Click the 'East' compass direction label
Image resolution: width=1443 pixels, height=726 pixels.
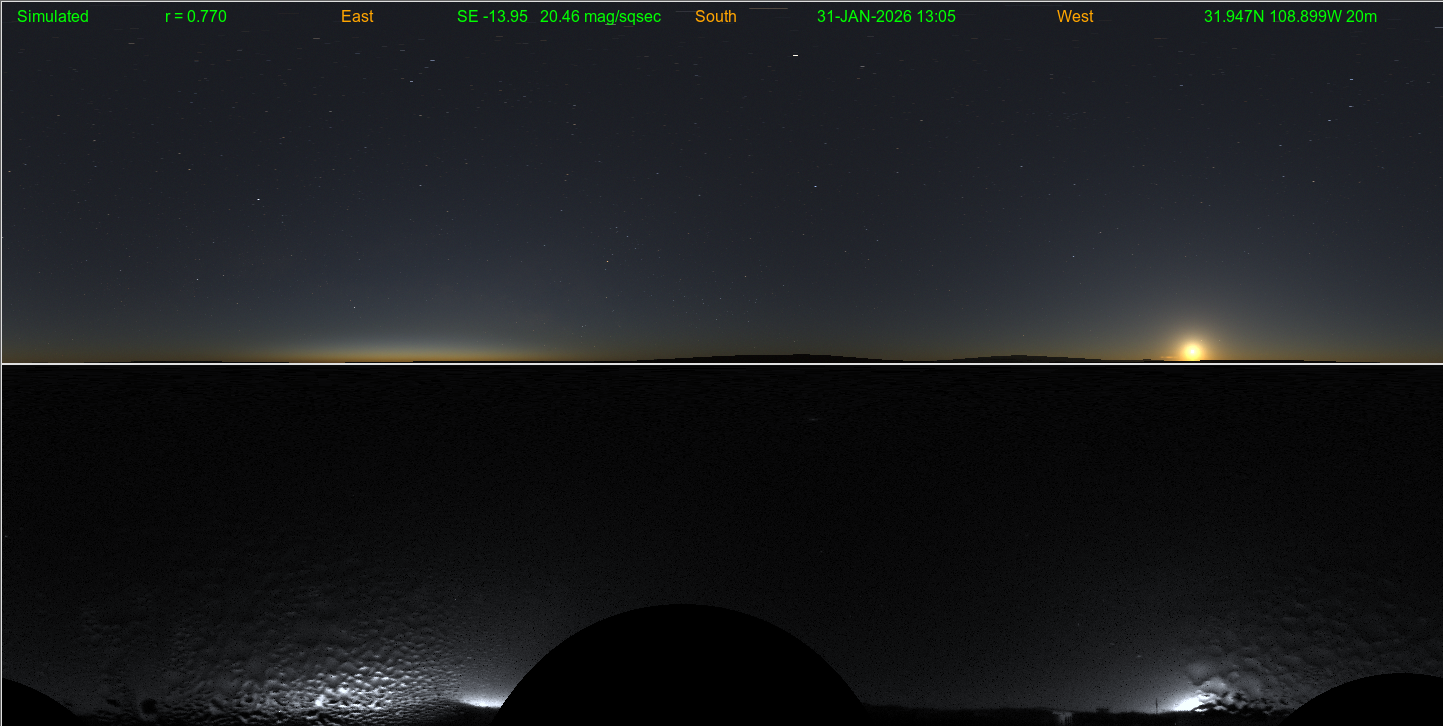357,17
